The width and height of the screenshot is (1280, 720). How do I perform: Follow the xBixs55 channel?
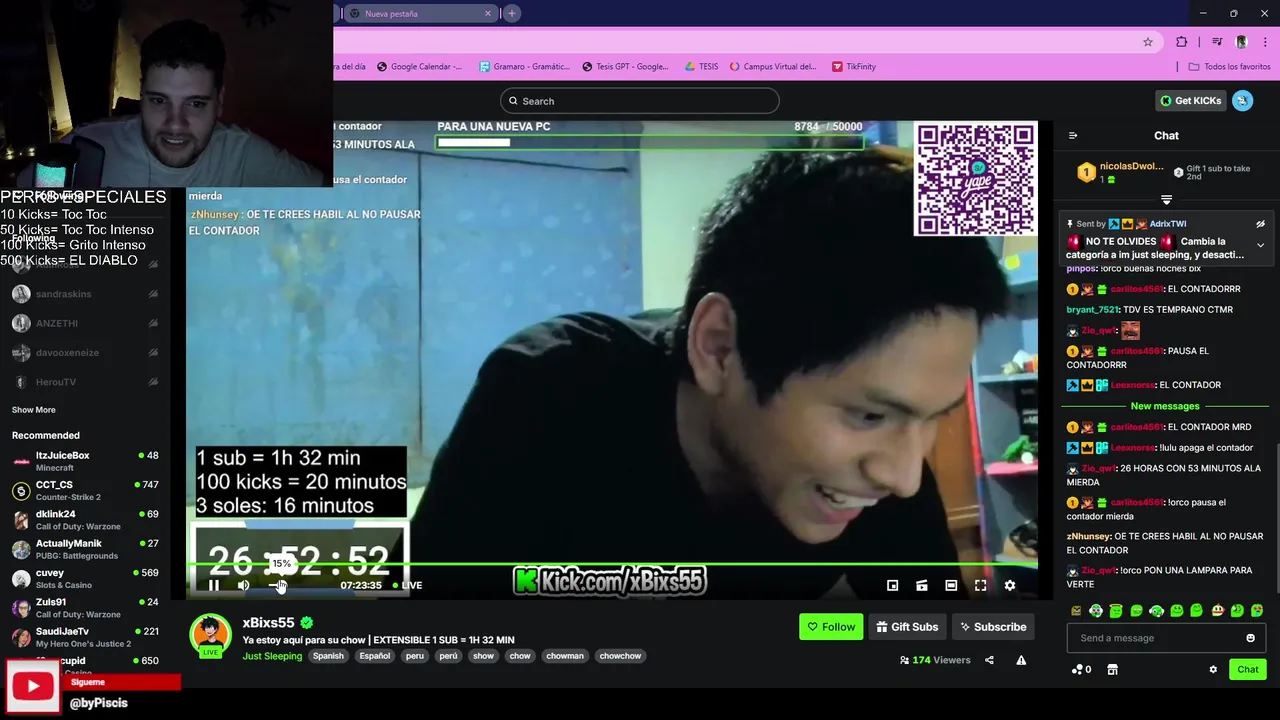831,627
